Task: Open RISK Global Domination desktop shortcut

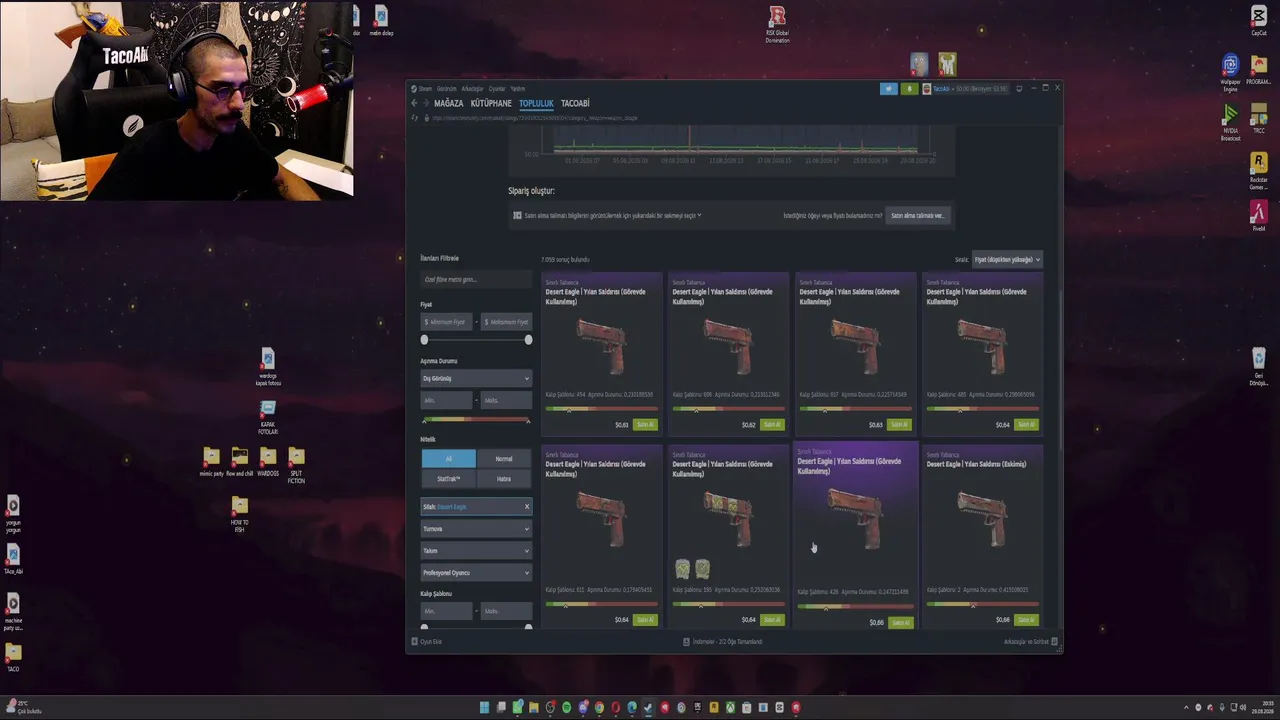Action: [x=777, y=24]
